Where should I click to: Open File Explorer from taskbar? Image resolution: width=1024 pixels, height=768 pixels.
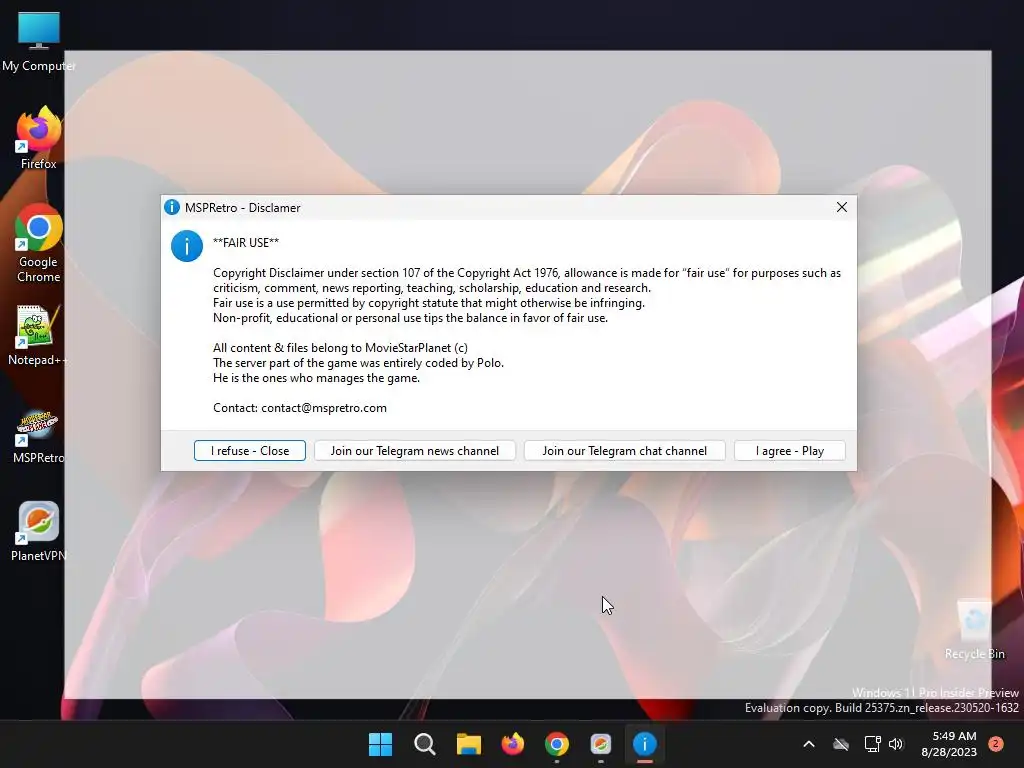(468, 744)
